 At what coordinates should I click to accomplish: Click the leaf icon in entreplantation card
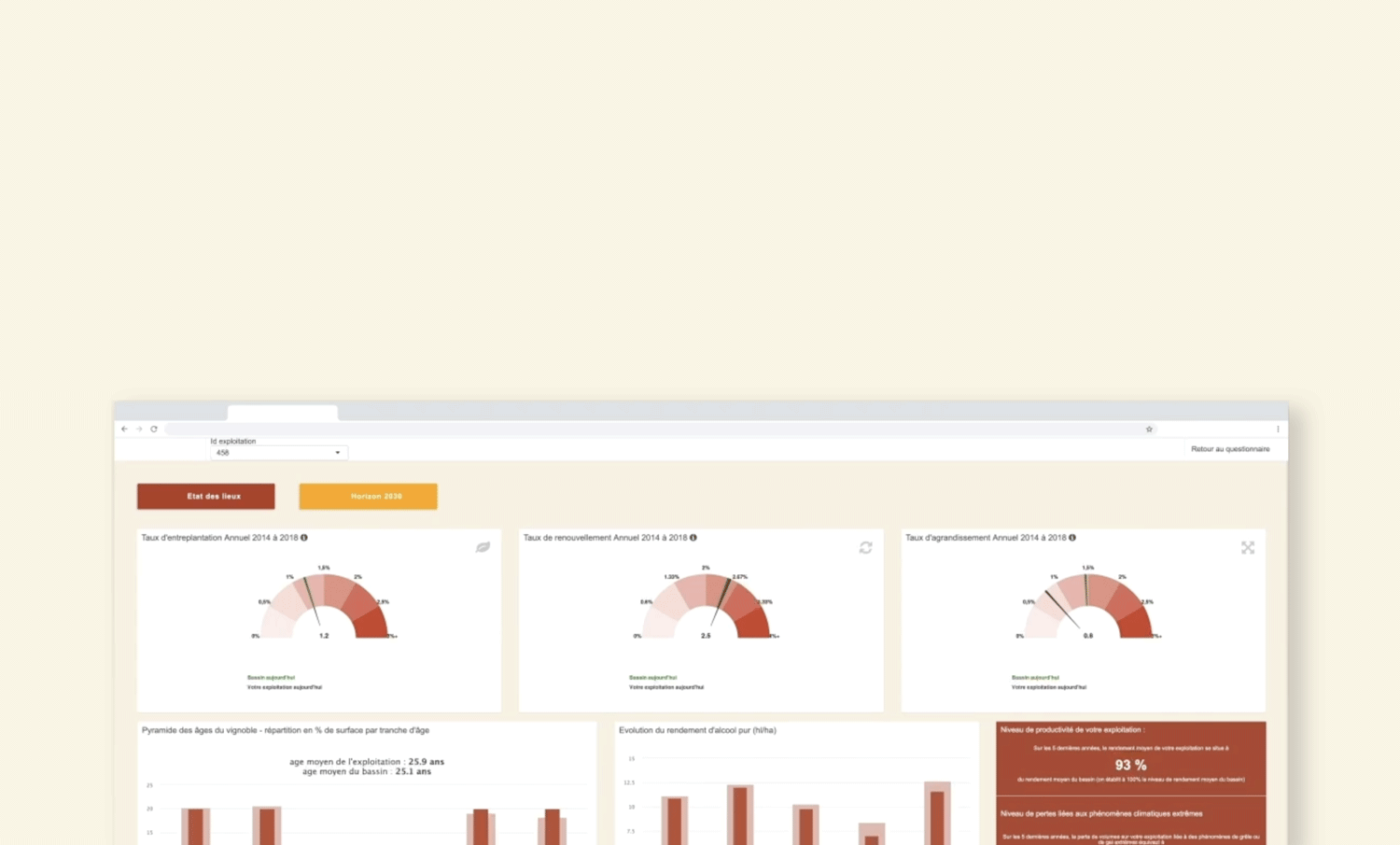click(x=483, y=547)
